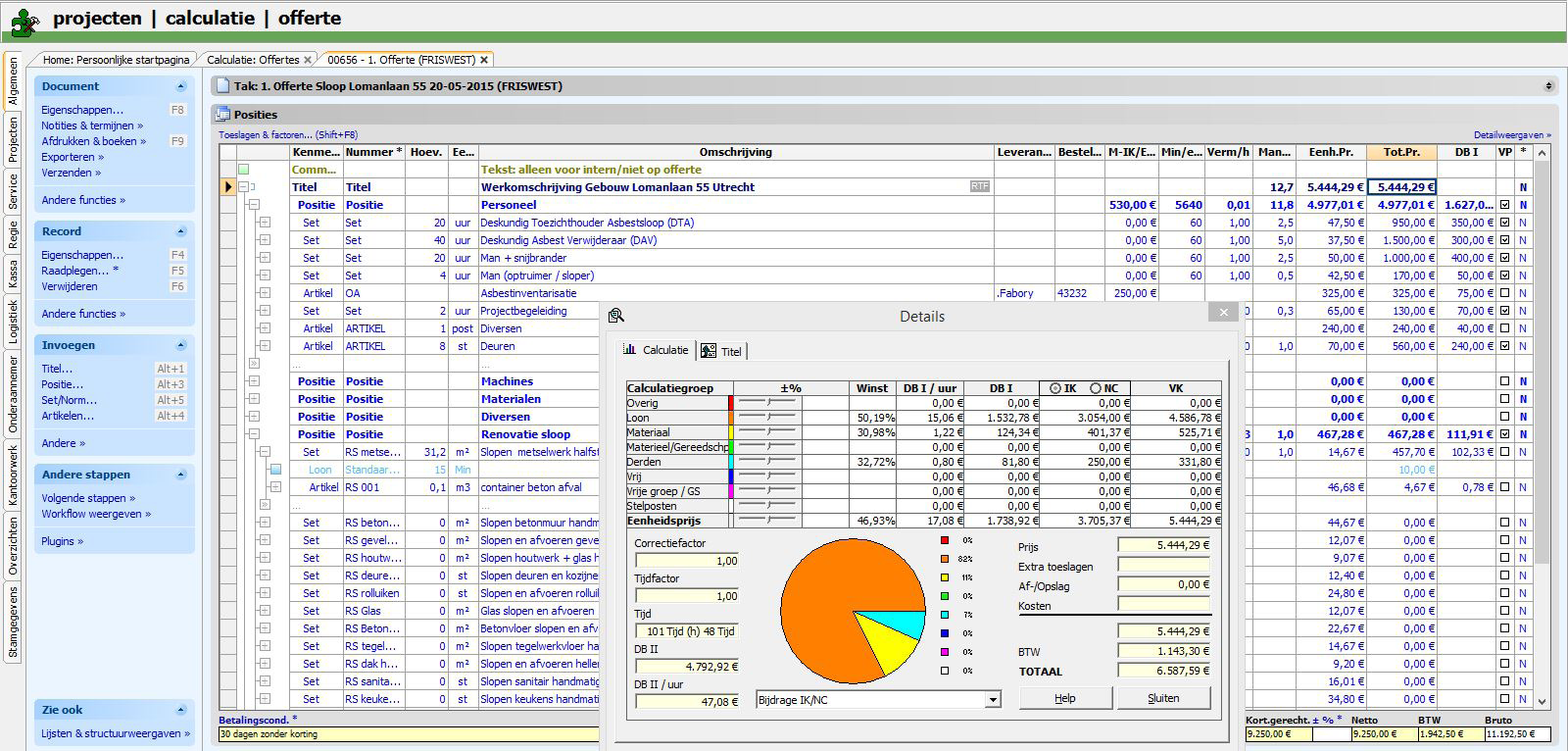This screenshot has height=751, width=1568.
Task: Close the Calculatie: Offertes tab
Action: tap(308, 60)
